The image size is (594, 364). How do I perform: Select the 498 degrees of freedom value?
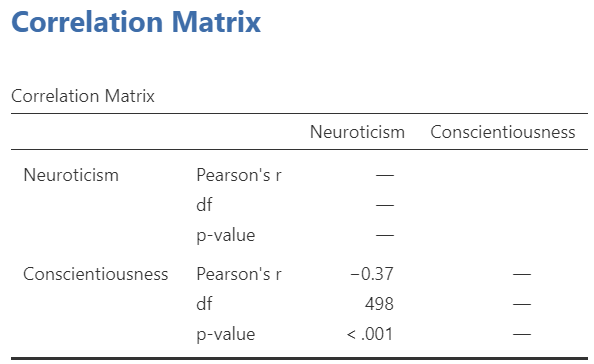(379, 304)
